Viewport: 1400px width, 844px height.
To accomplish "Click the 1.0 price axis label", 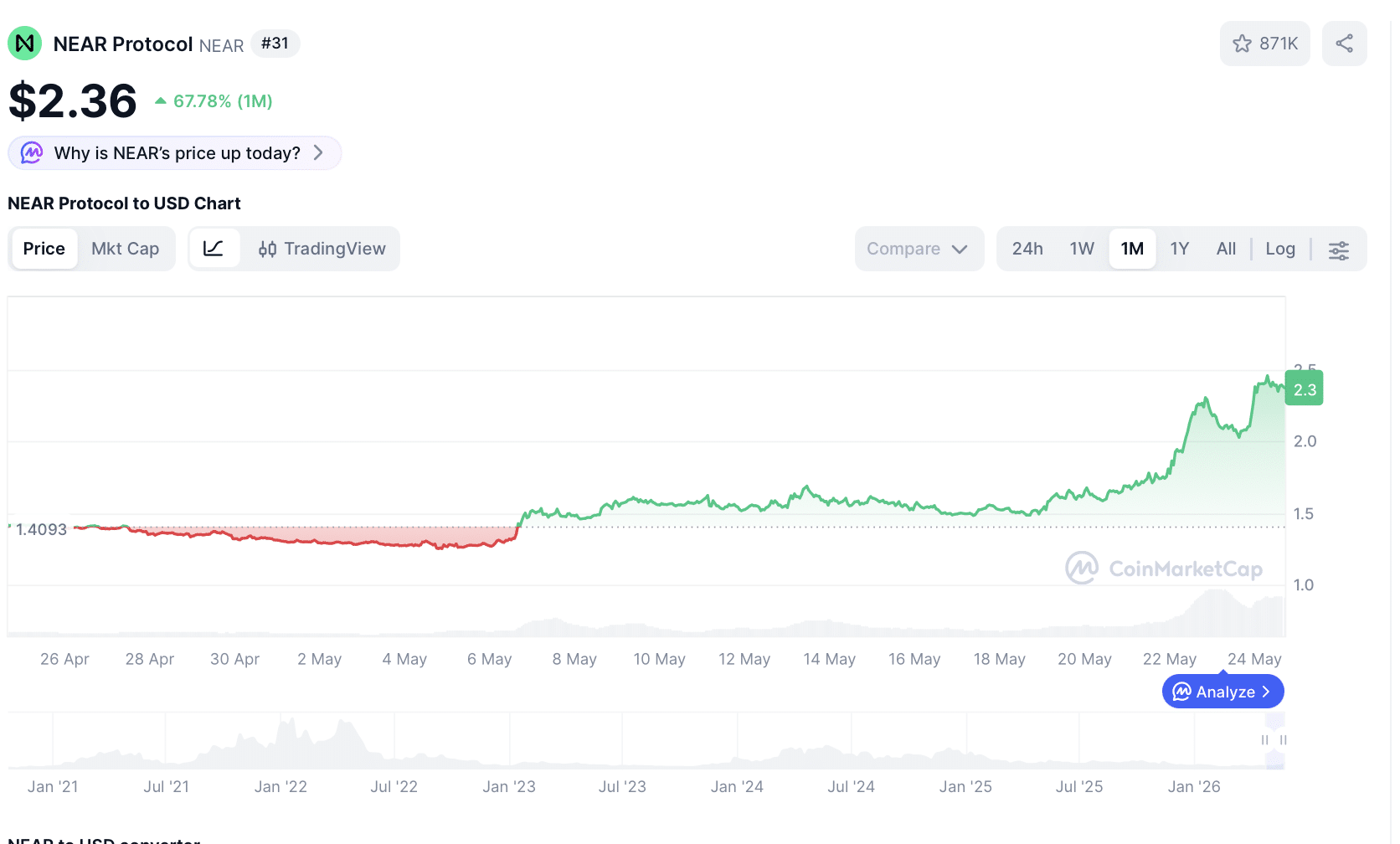I will [x=1304, y=584].
